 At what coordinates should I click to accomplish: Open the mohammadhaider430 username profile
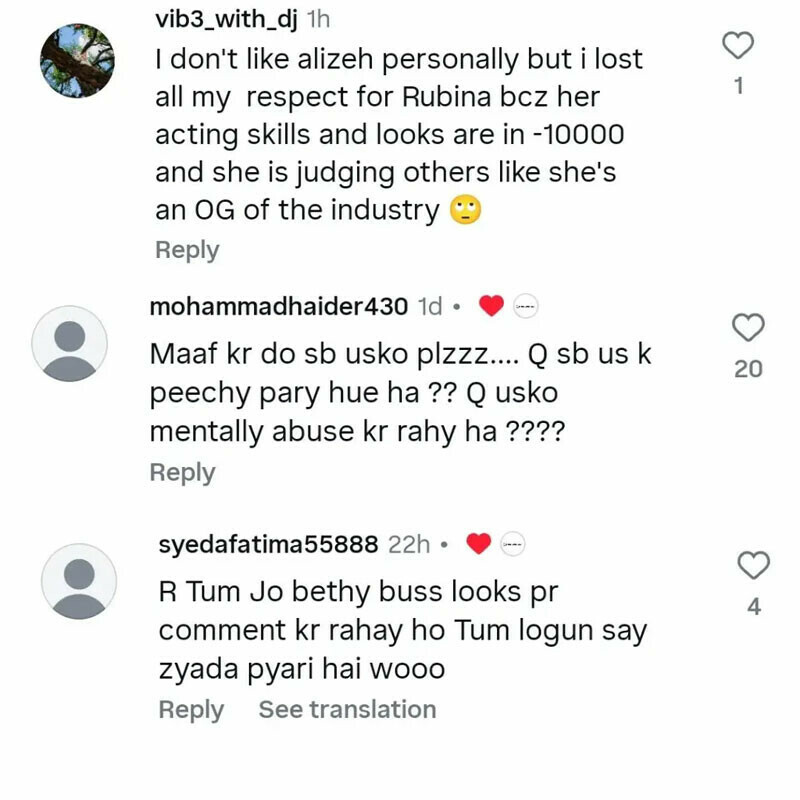278,307
